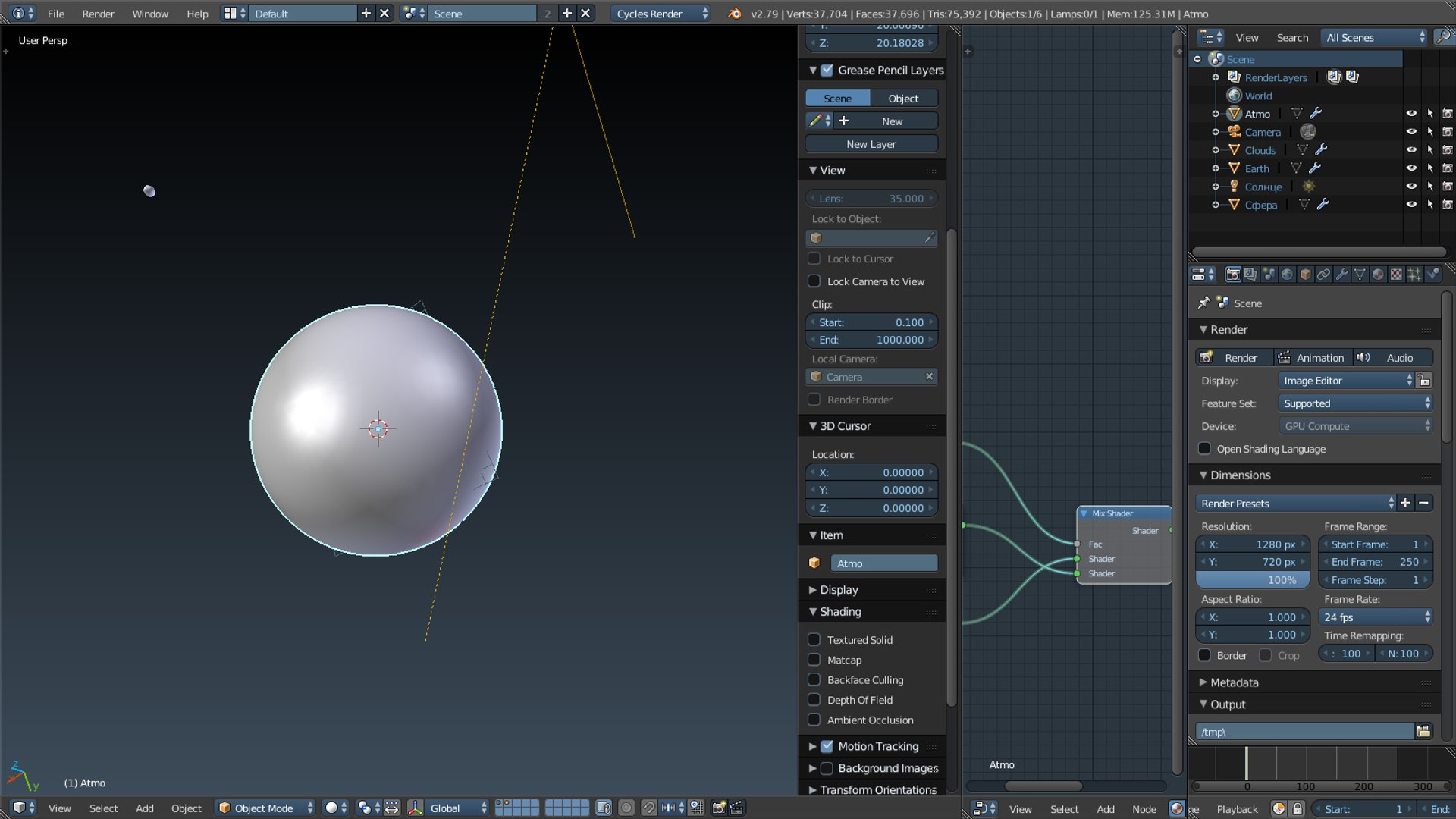This screenshot has width=1456, height=819.
Task: Enable Lock Camera to View checkbox
Action: [814, 281]
